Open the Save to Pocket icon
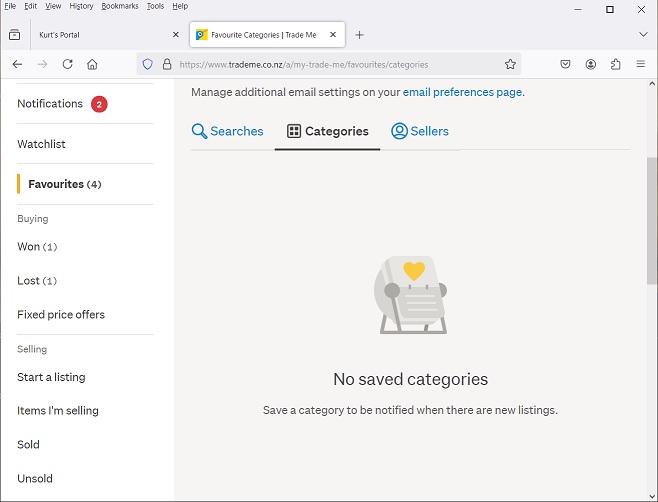 565,64
